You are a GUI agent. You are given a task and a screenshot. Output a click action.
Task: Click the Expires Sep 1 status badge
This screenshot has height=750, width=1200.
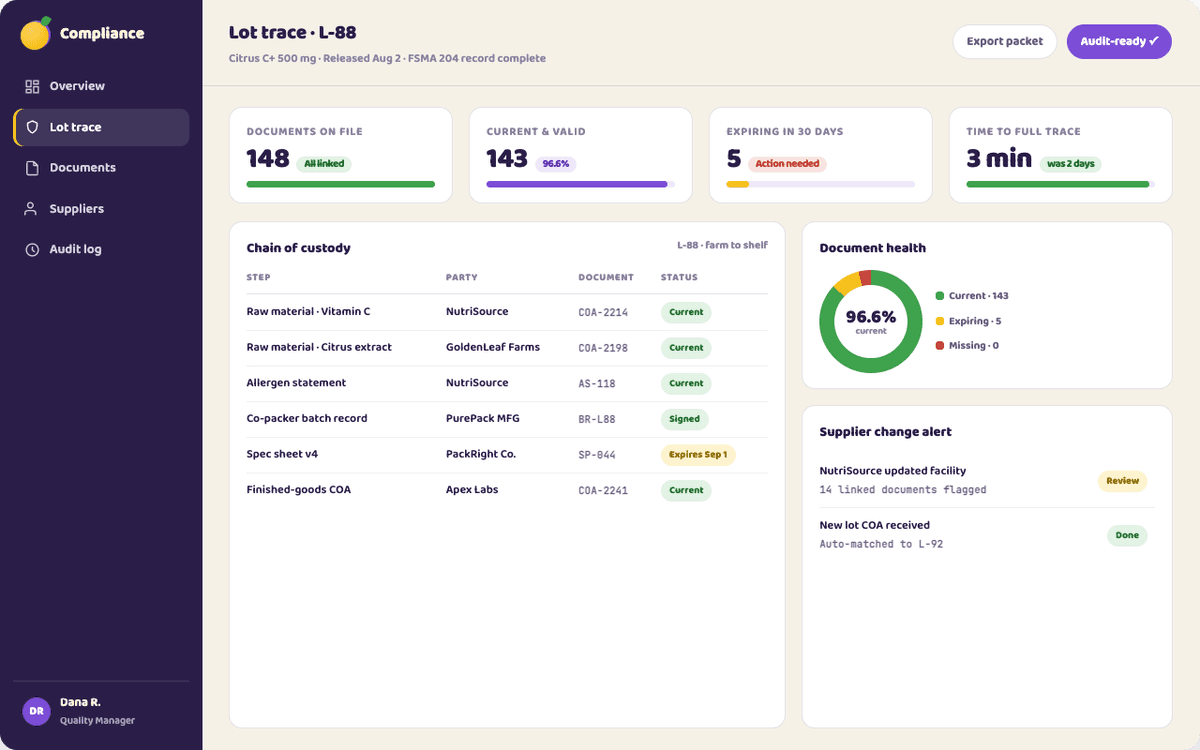click(698, 455)
